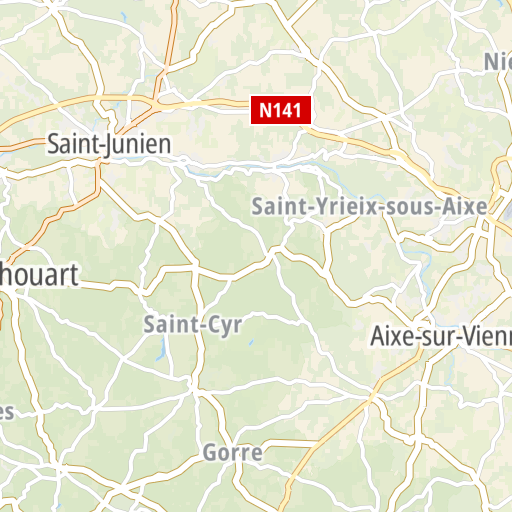Select the partially visible Rochechouart label

point(39,275)
